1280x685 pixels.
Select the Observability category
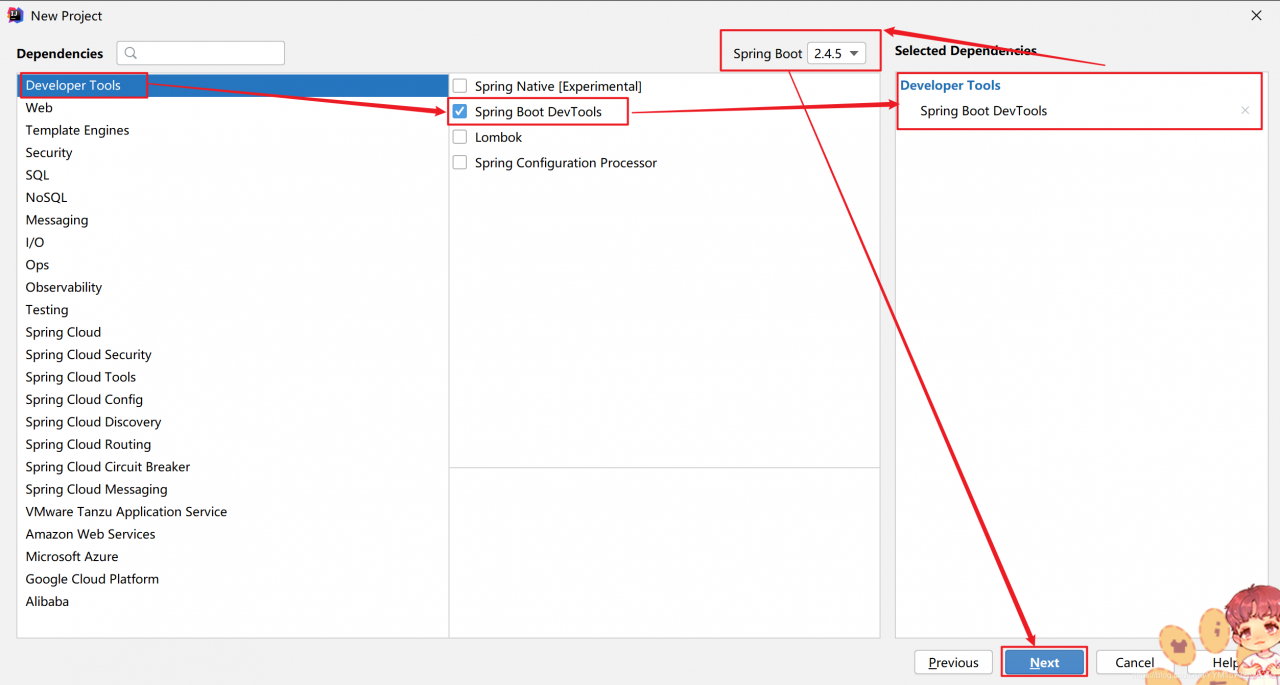pyautogui.click(x=232, y=287)
